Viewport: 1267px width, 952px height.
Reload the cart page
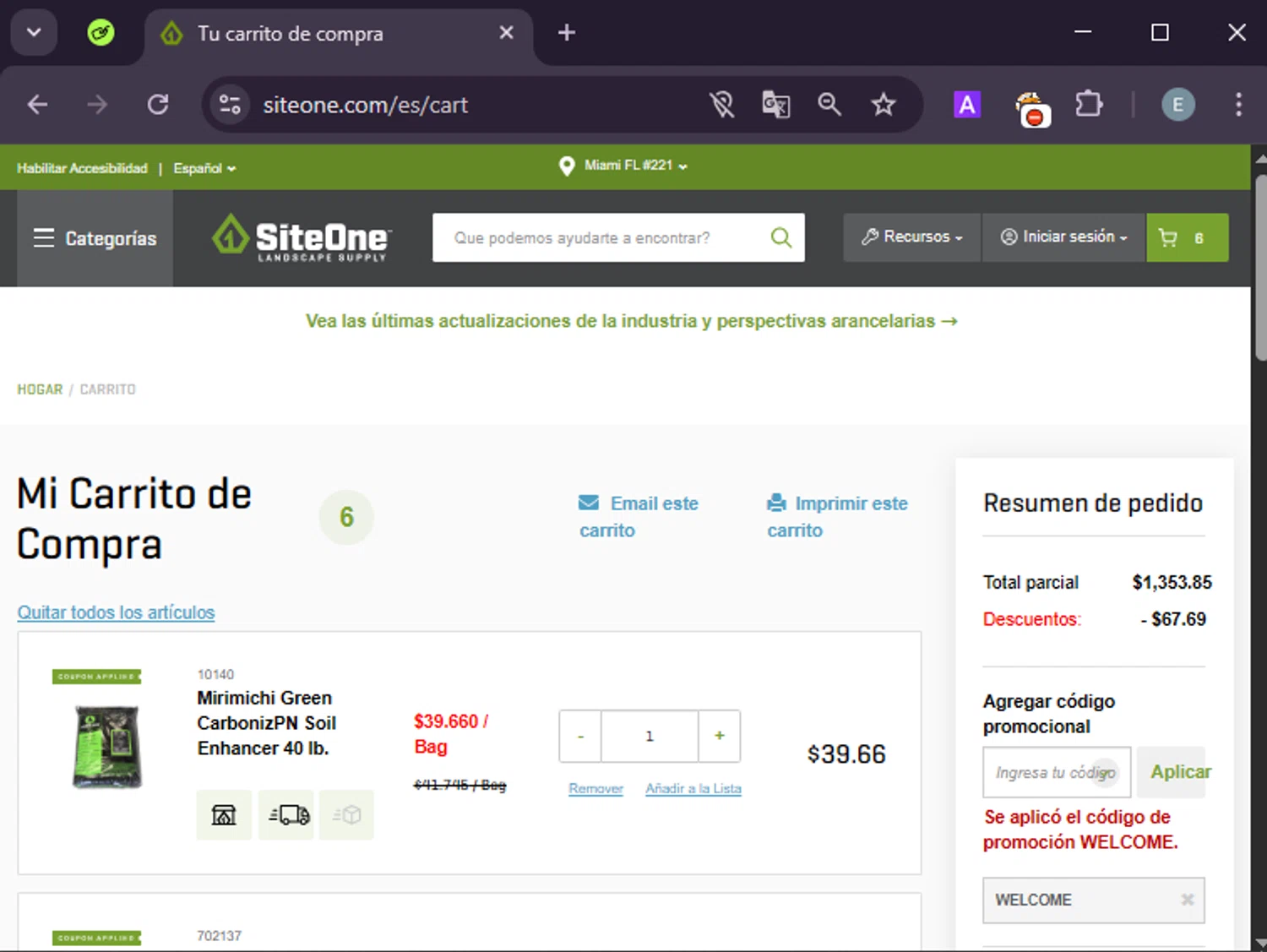pos(158,105)
